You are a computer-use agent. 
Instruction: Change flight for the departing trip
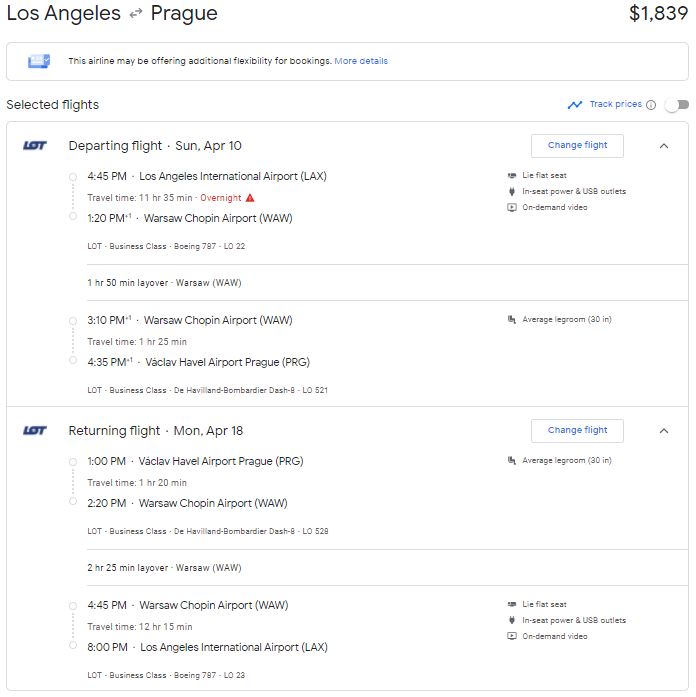tap(577, 145)
